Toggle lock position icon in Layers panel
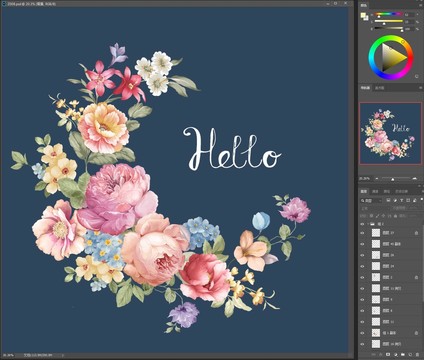 tap(383, 216)
